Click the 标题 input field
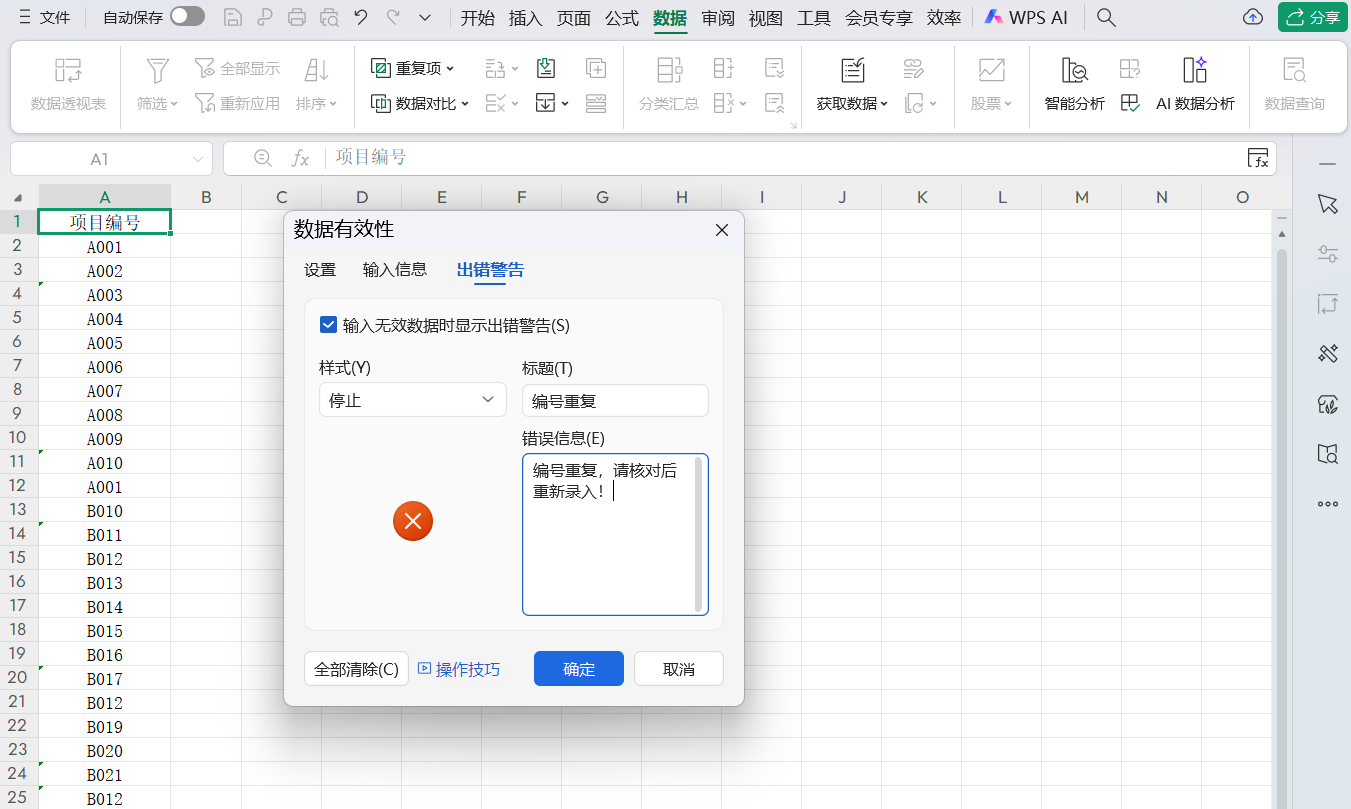 615,401
